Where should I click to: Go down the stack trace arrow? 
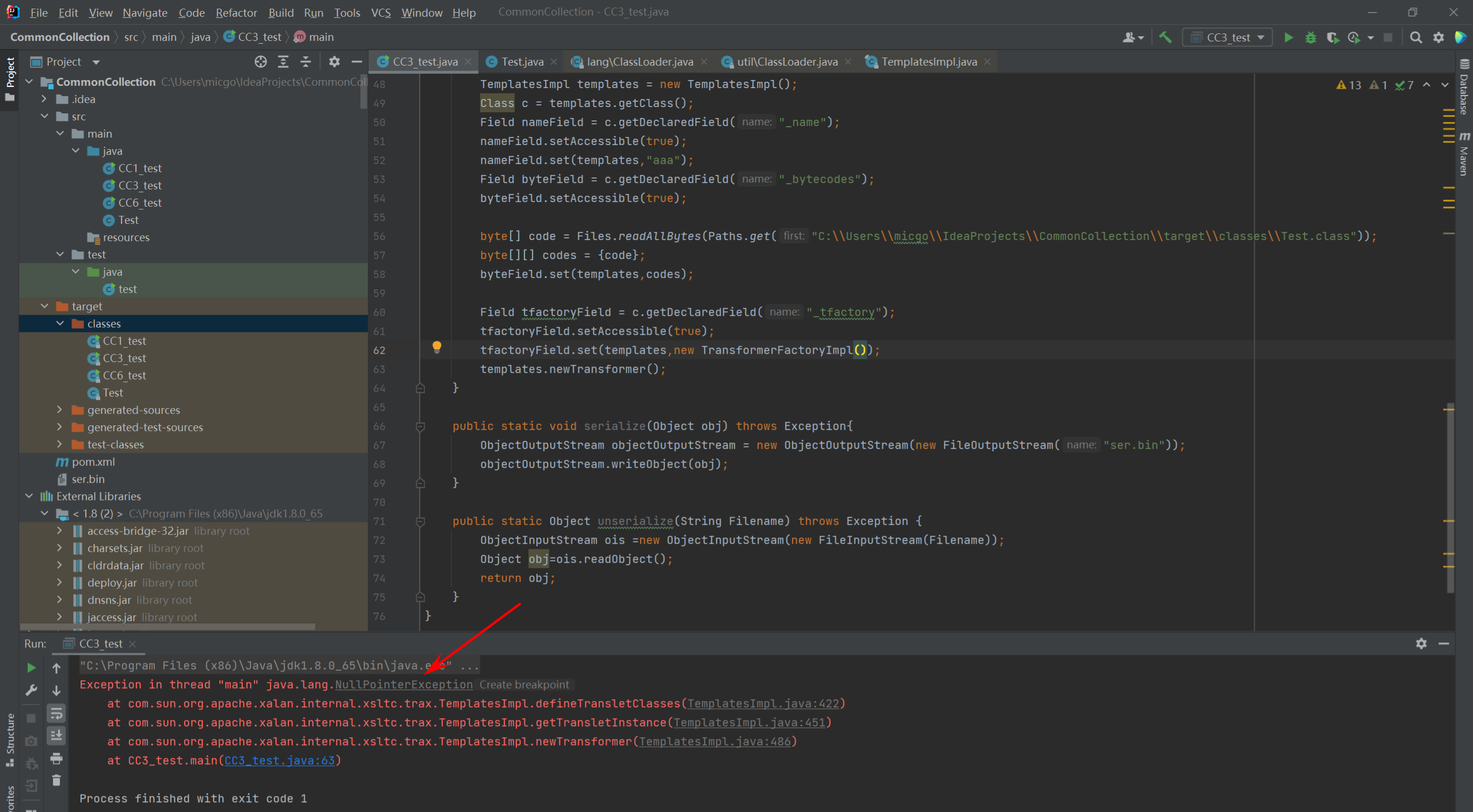56,690
